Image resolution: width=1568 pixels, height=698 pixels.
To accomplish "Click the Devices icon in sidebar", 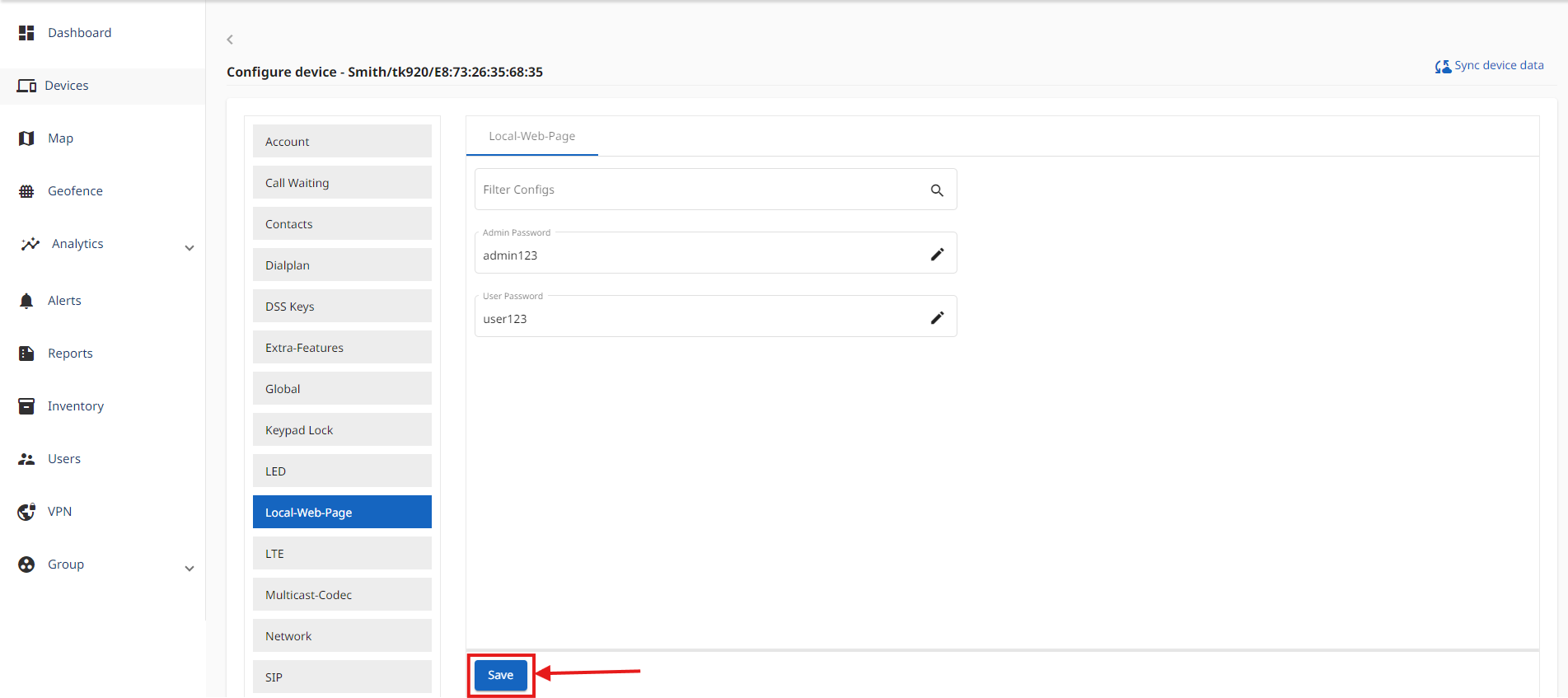I will 26,86.
